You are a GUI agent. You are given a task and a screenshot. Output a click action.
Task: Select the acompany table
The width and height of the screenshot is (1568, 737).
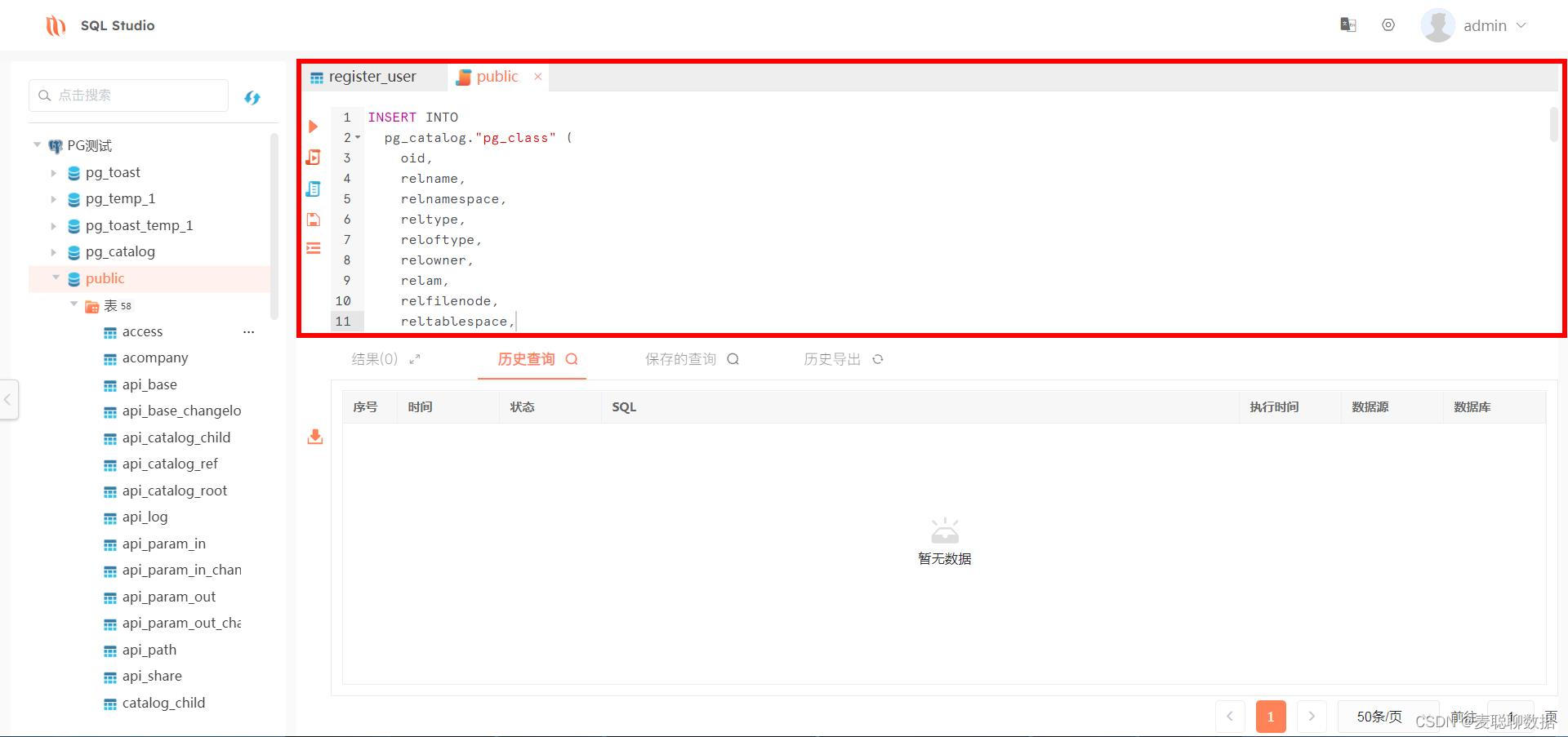tap(155, 358)
